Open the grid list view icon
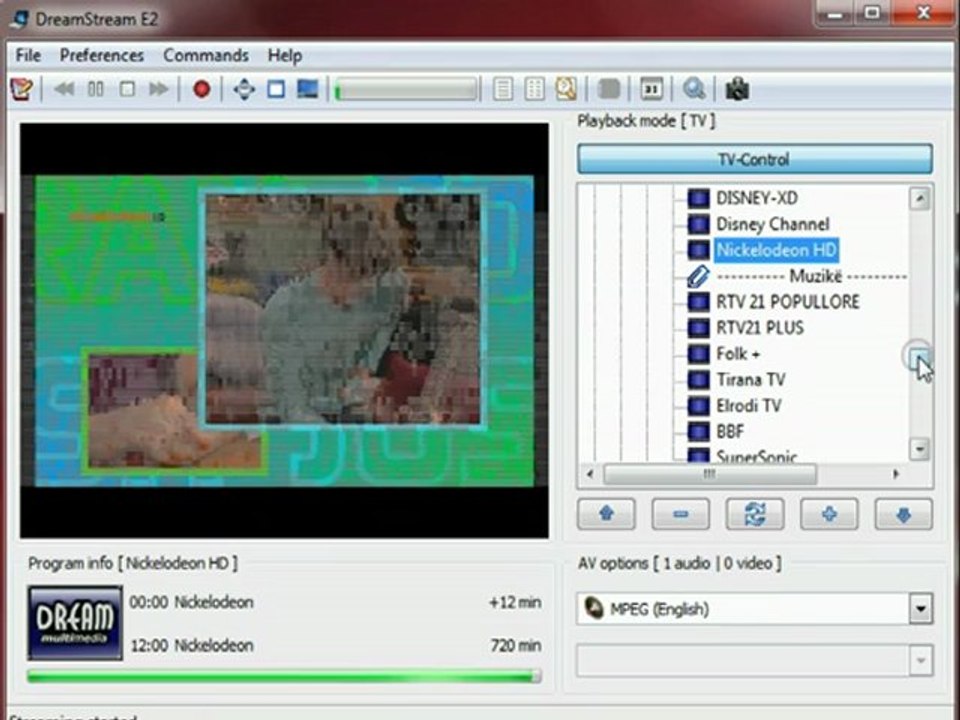This screenshot has width=960, height=720. pos(534,89)
